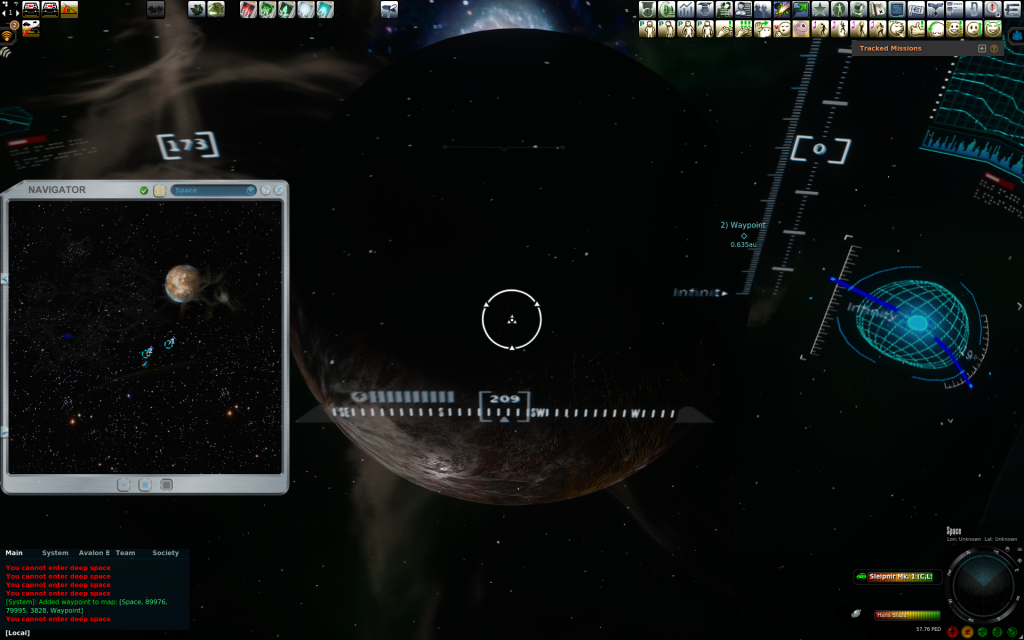This screenshot has width=1024, height=640.
Task: Click the red ship ability icon
Action: click(248, 9)
